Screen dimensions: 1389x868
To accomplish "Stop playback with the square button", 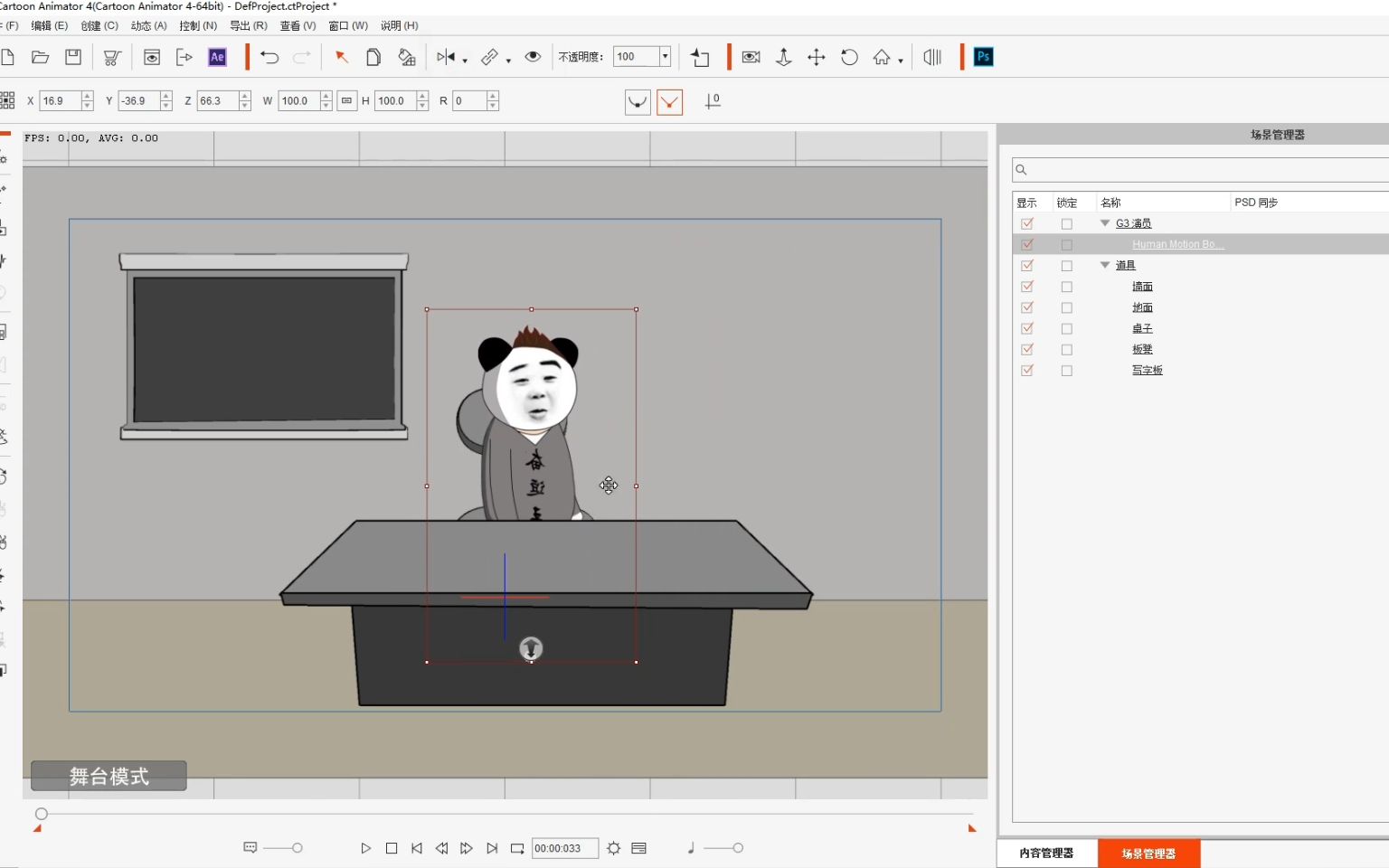I will coord(392,848).
